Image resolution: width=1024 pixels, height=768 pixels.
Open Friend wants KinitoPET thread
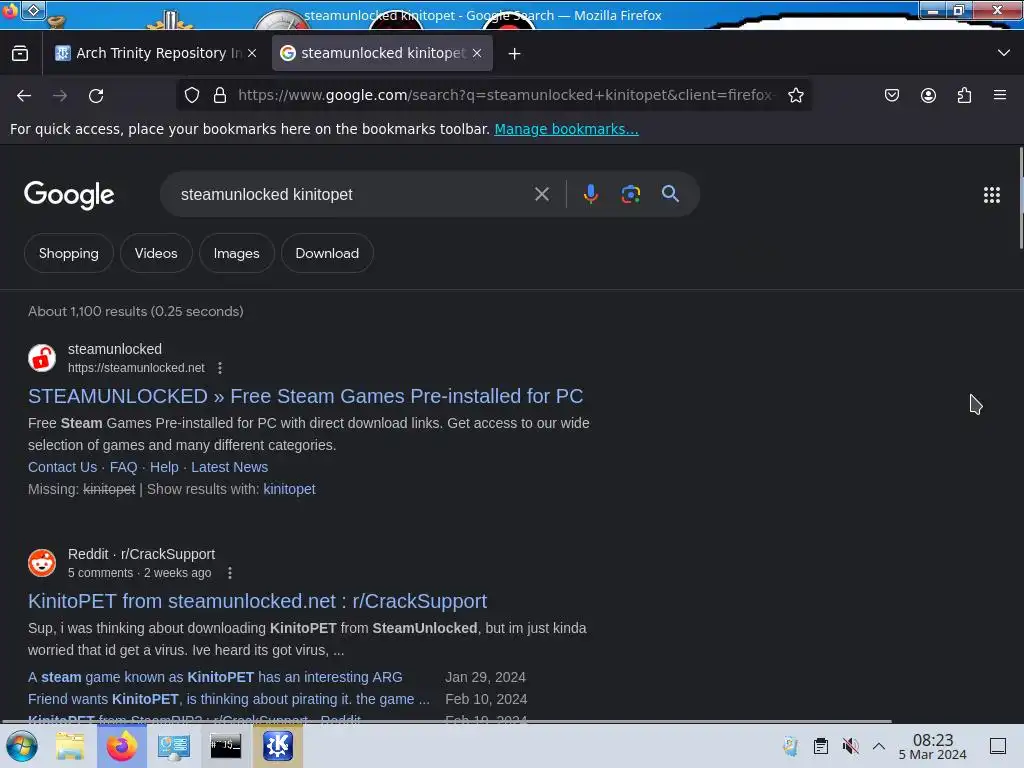(229, 699)
